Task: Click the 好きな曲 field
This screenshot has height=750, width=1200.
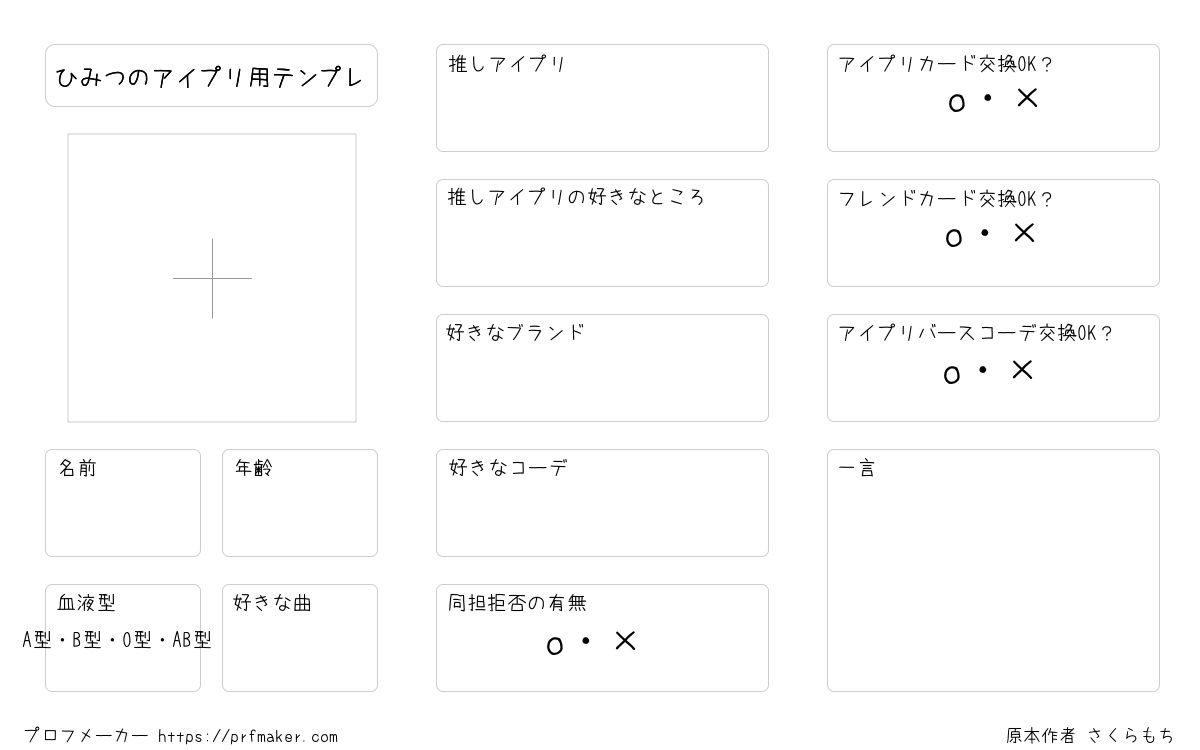Action: click(x=300, y=638)
